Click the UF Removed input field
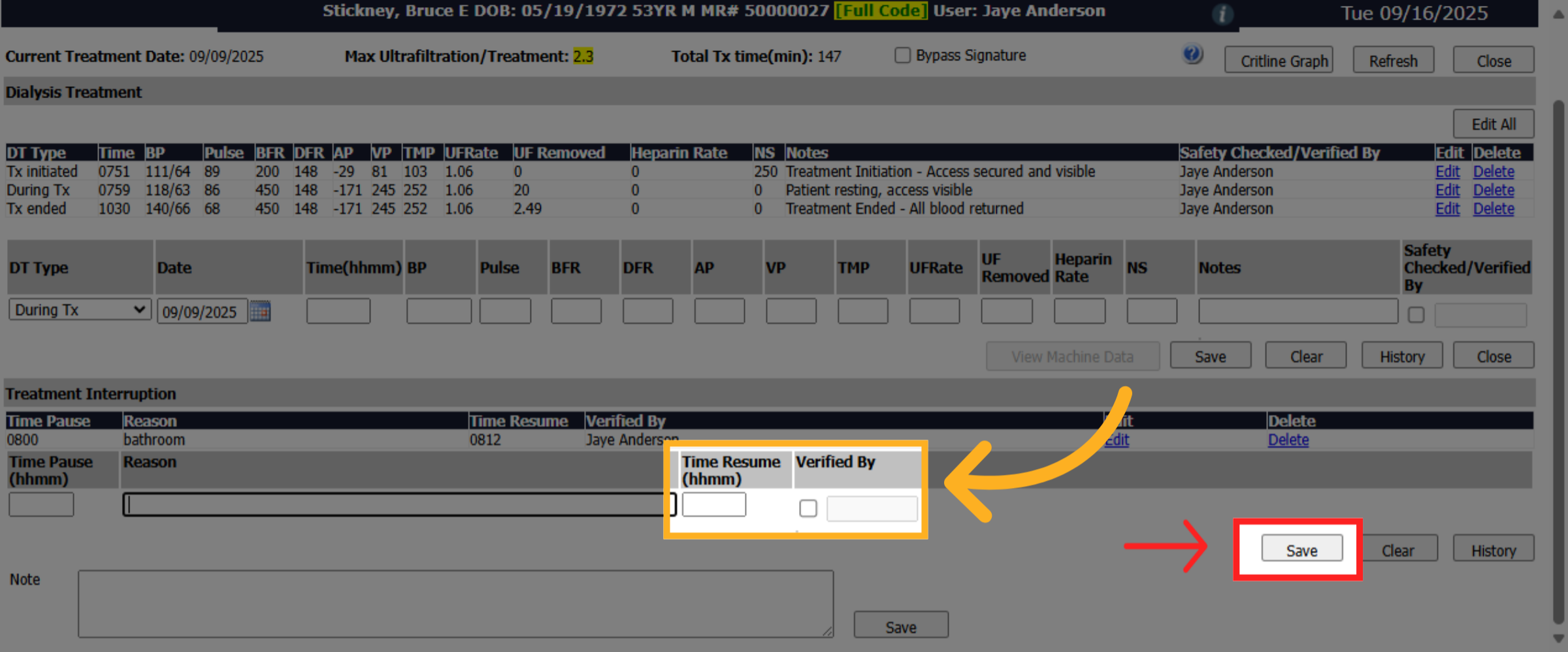Viewport: 1568px width, 652px height. tap(1007, 310)
